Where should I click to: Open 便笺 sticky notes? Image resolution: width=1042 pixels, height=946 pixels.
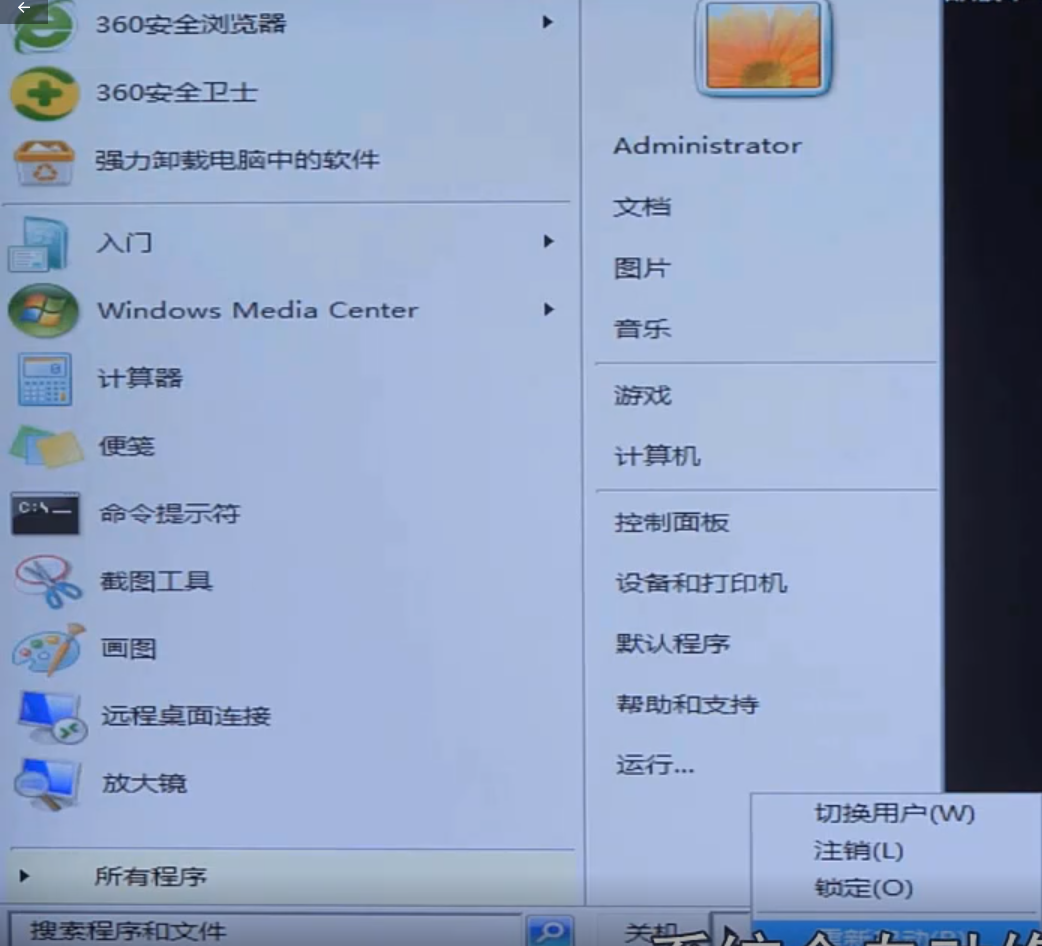click(x=126, y=446)
